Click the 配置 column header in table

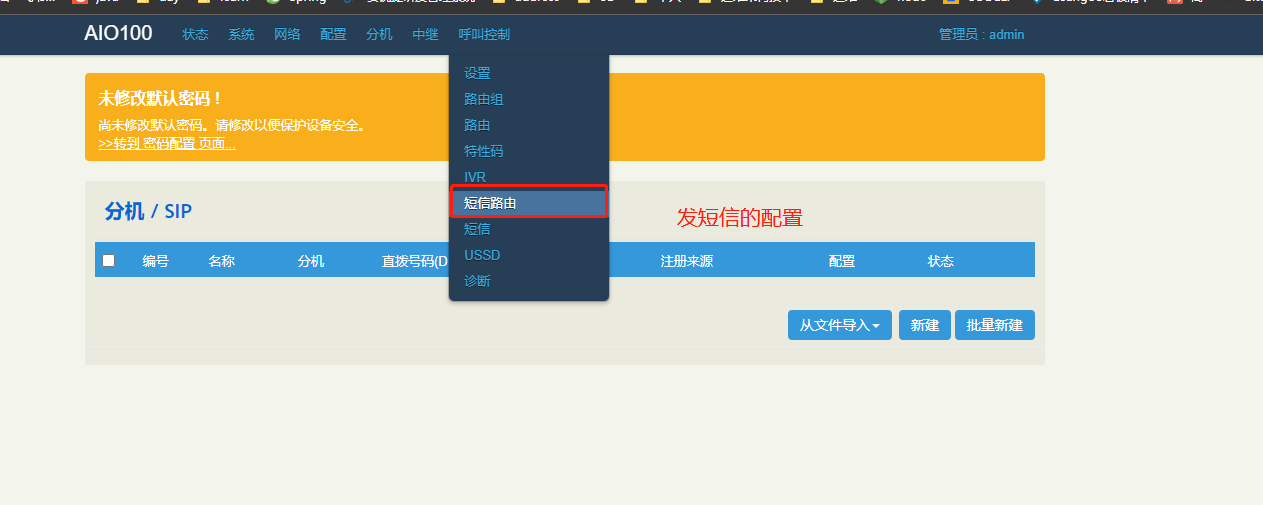click(x=842, y=261)
